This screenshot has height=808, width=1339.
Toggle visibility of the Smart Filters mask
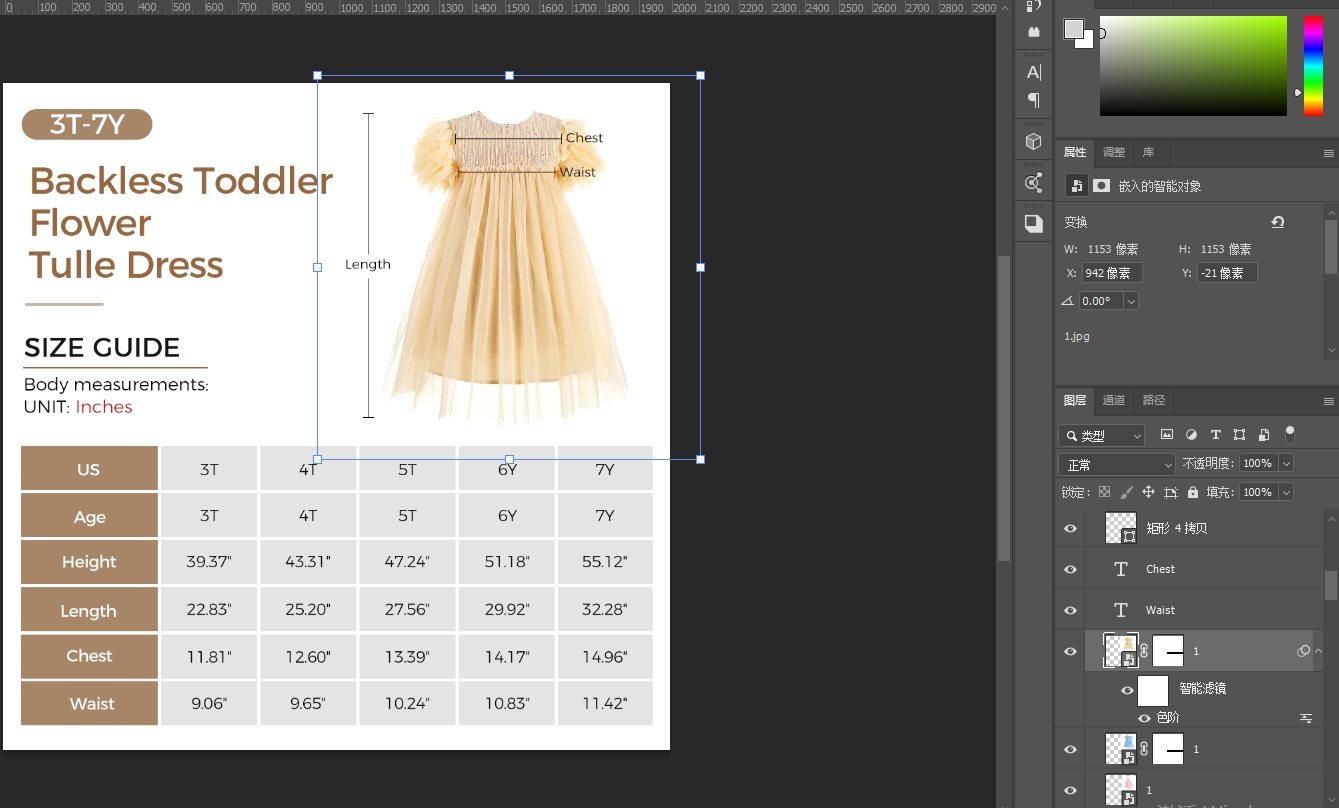1127,690
